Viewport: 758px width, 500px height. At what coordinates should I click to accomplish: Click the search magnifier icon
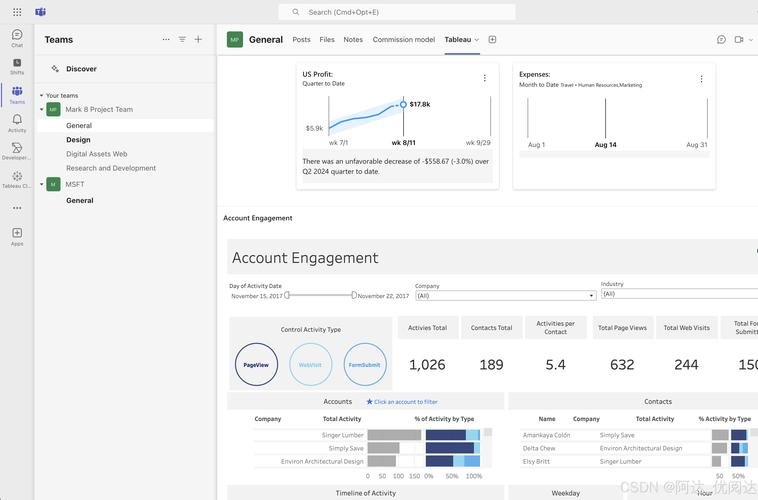pyautogui.click(x=295, y=12)
